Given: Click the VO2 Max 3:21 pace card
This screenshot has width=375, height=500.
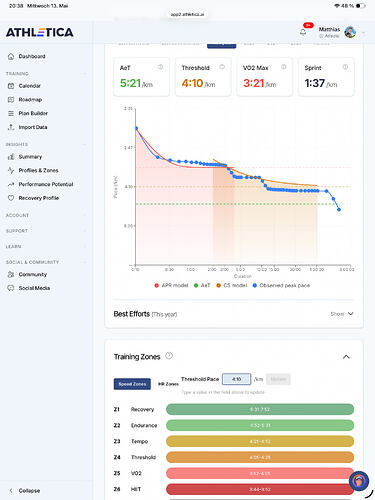Looking at the screenshot, I should pos(265,77).
